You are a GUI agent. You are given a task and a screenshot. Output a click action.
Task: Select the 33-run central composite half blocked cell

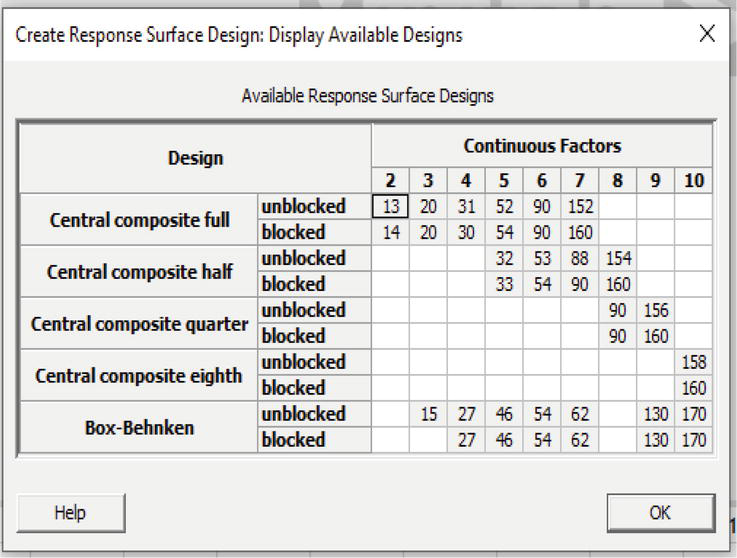[x=504, y=284]
